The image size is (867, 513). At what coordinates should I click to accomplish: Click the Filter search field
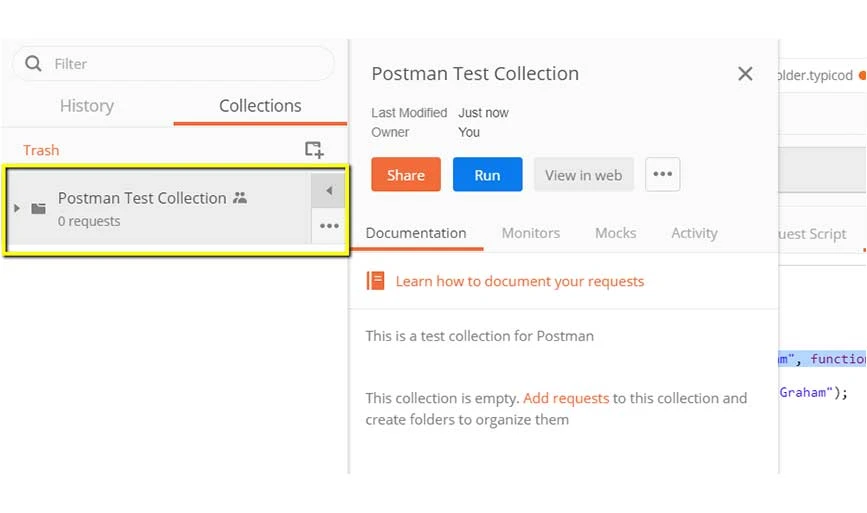point(173,64)
